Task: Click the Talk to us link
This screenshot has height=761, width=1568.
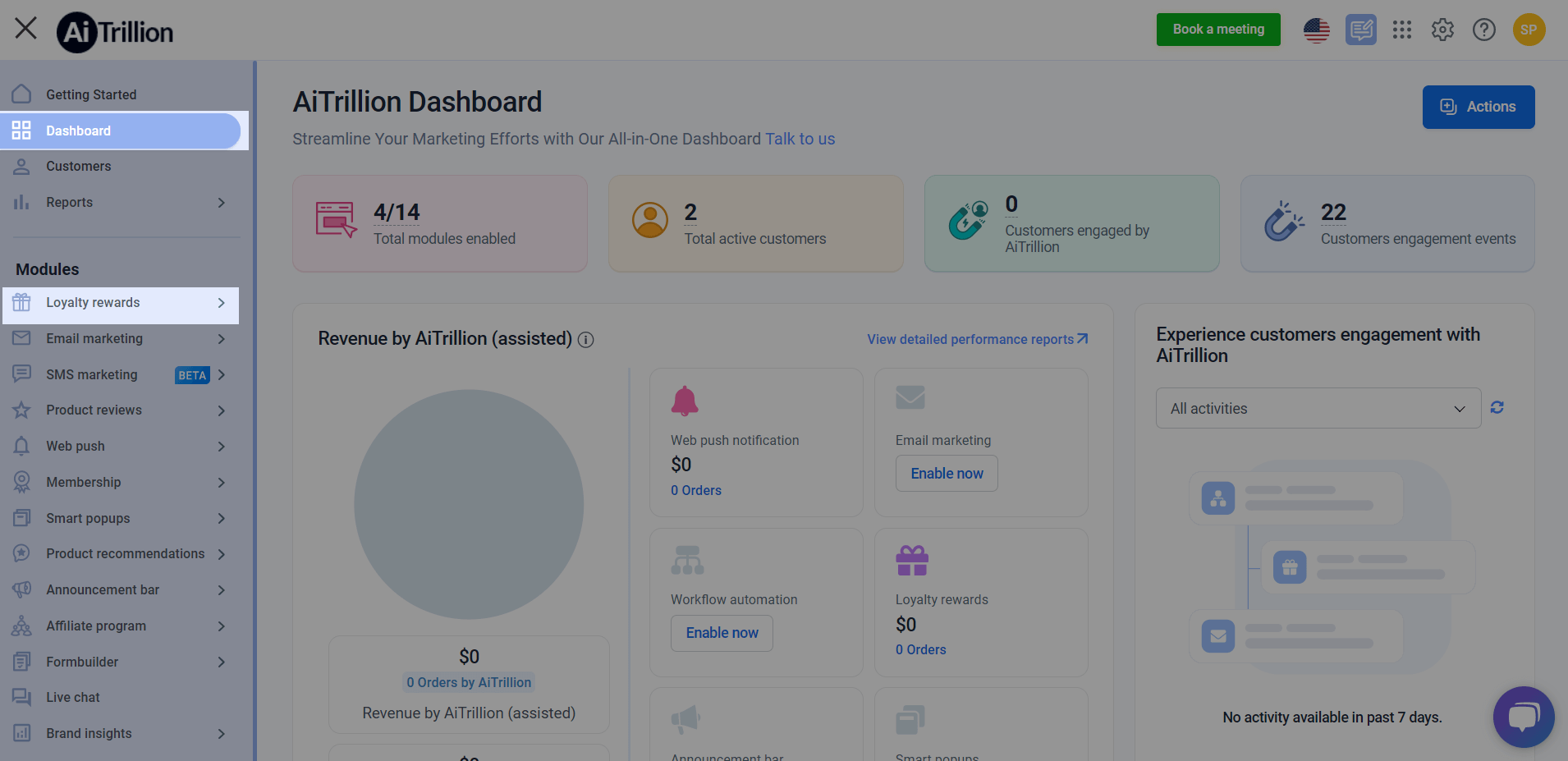Action: pyautogui.click(x=800, y=139)
